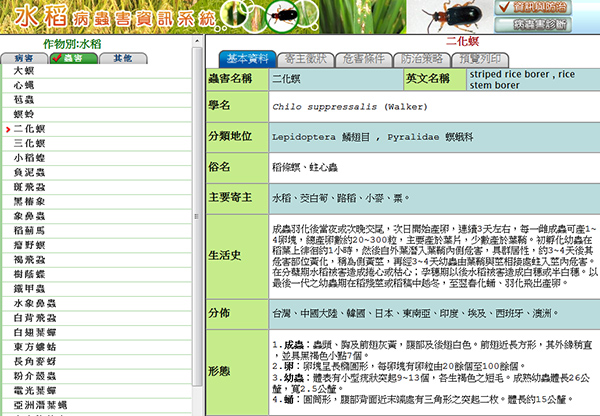Select 白翅葉蟬 in the pest list
This screenshot has width=600, height=416.
tap(35, 333)
